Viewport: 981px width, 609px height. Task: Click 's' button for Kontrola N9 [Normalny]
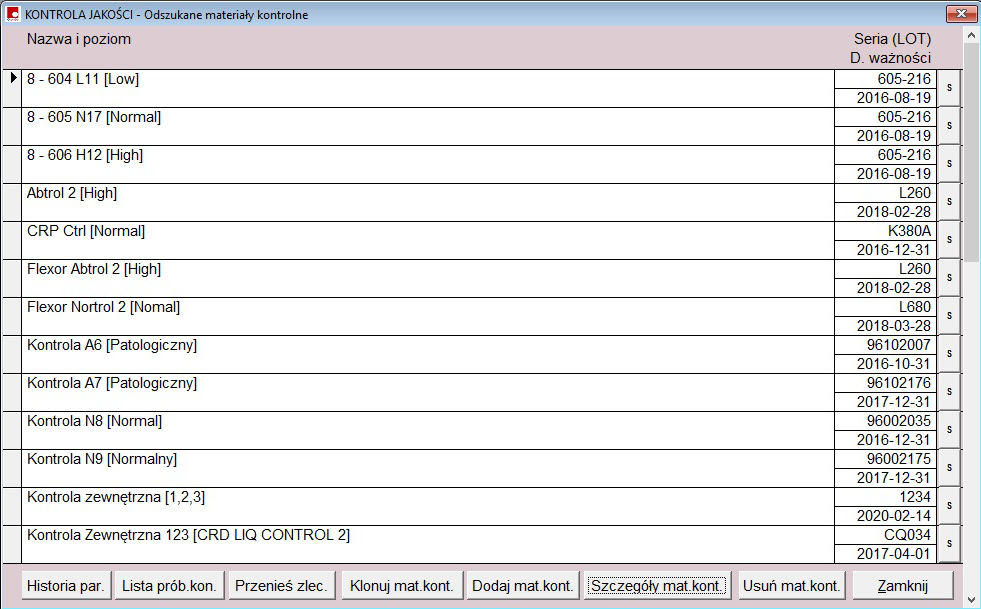point(948,468)
